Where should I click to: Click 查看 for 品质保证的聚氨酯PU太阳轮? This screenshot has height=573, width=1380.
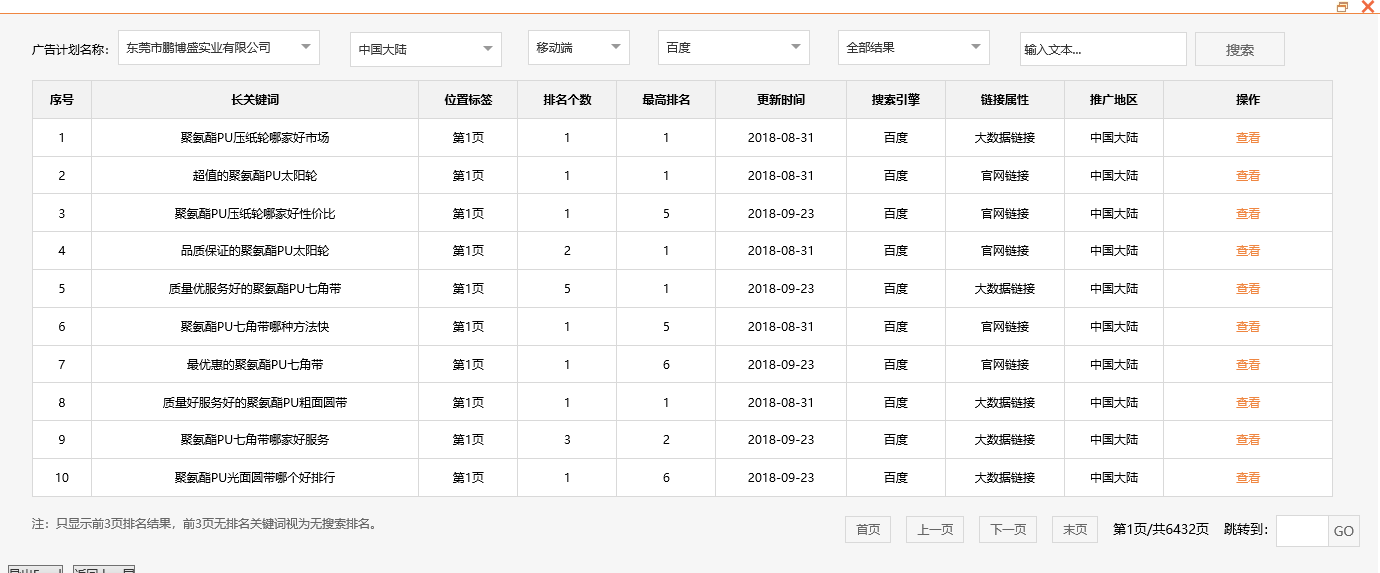[1248, 251]
